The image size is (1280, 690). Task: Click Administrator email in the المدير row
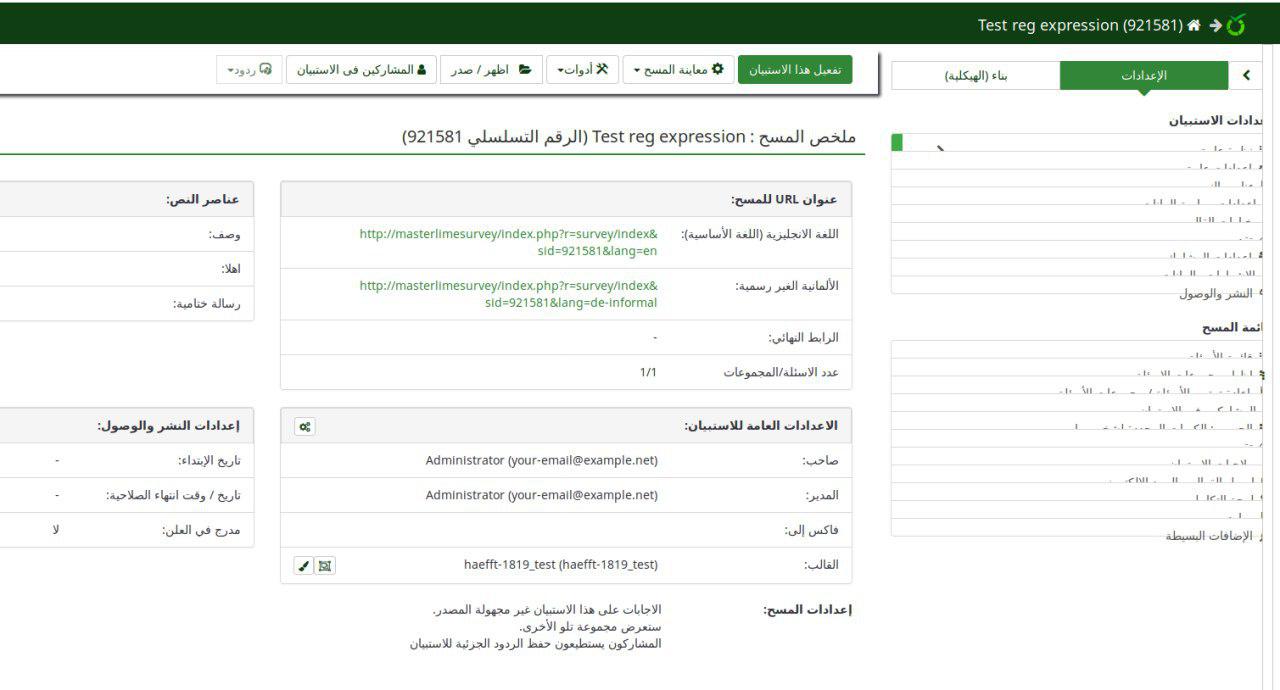542,495
